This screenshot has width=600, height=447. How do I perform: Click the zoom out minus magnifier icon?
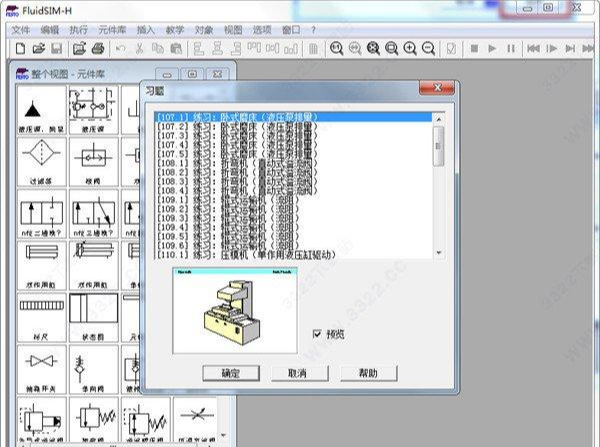coord(428,49)
